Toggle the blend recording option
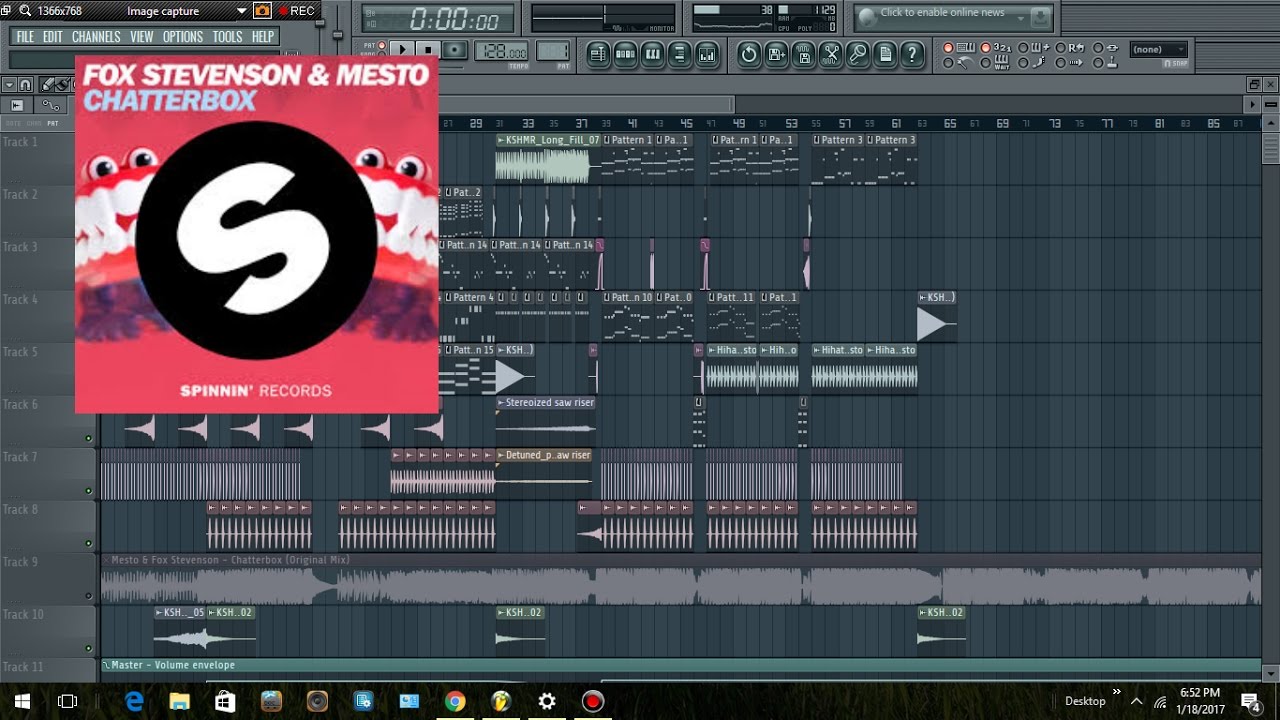 click(1033, 48)
